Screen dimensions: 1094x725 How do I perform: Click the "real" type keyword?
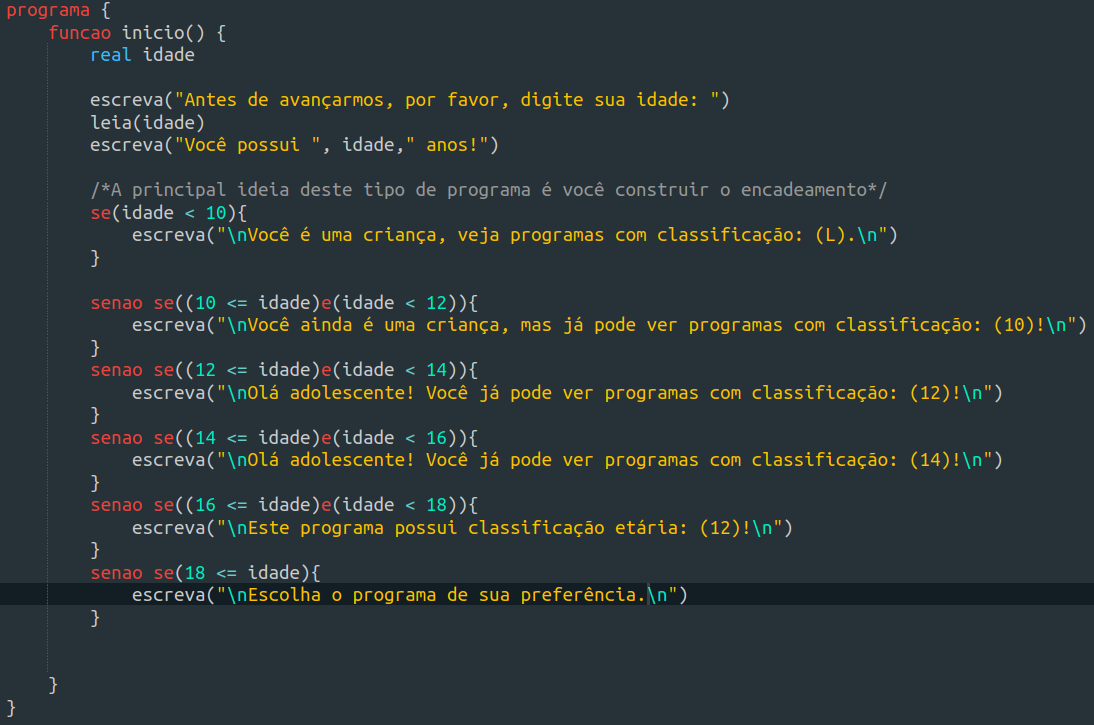coord(110,55)
